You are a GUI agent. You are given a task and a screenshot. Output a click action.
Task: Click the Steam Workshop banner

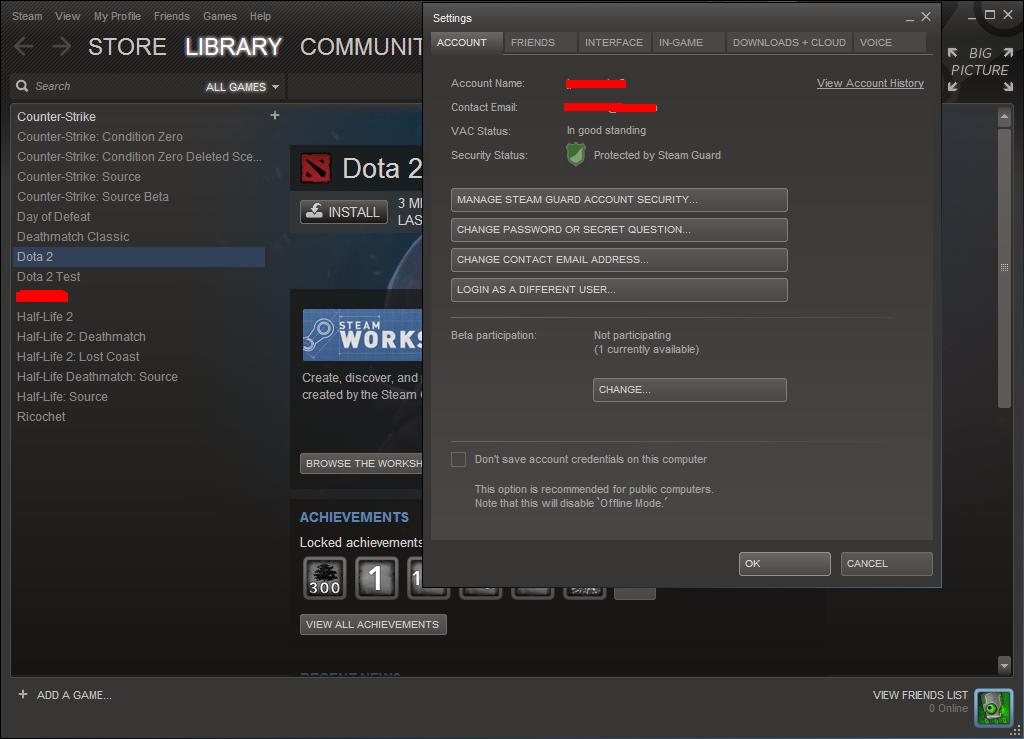[362, 335]
